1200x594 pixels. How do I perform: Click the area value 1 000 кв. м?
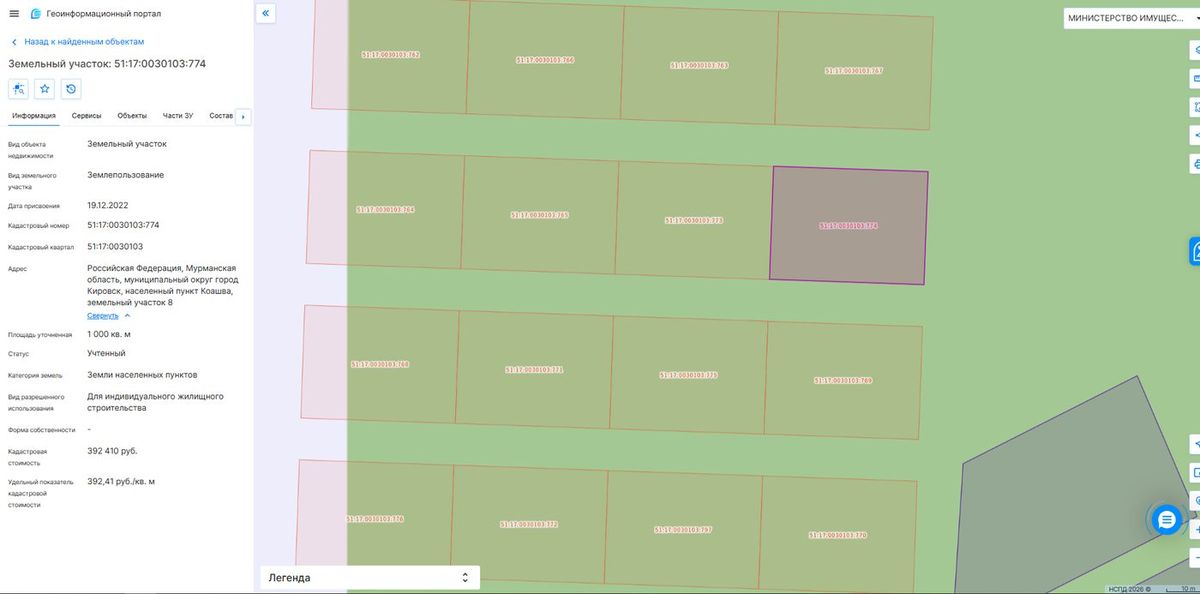click(x=109, y=334)
